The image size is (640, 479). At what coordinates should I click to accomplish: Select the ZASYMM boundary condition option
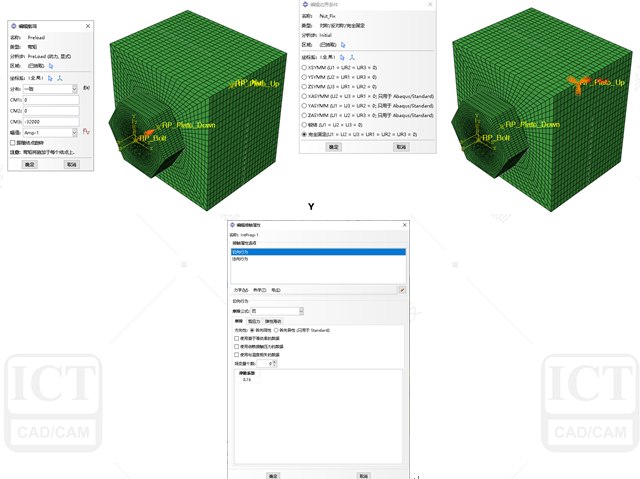click(304, 117)
